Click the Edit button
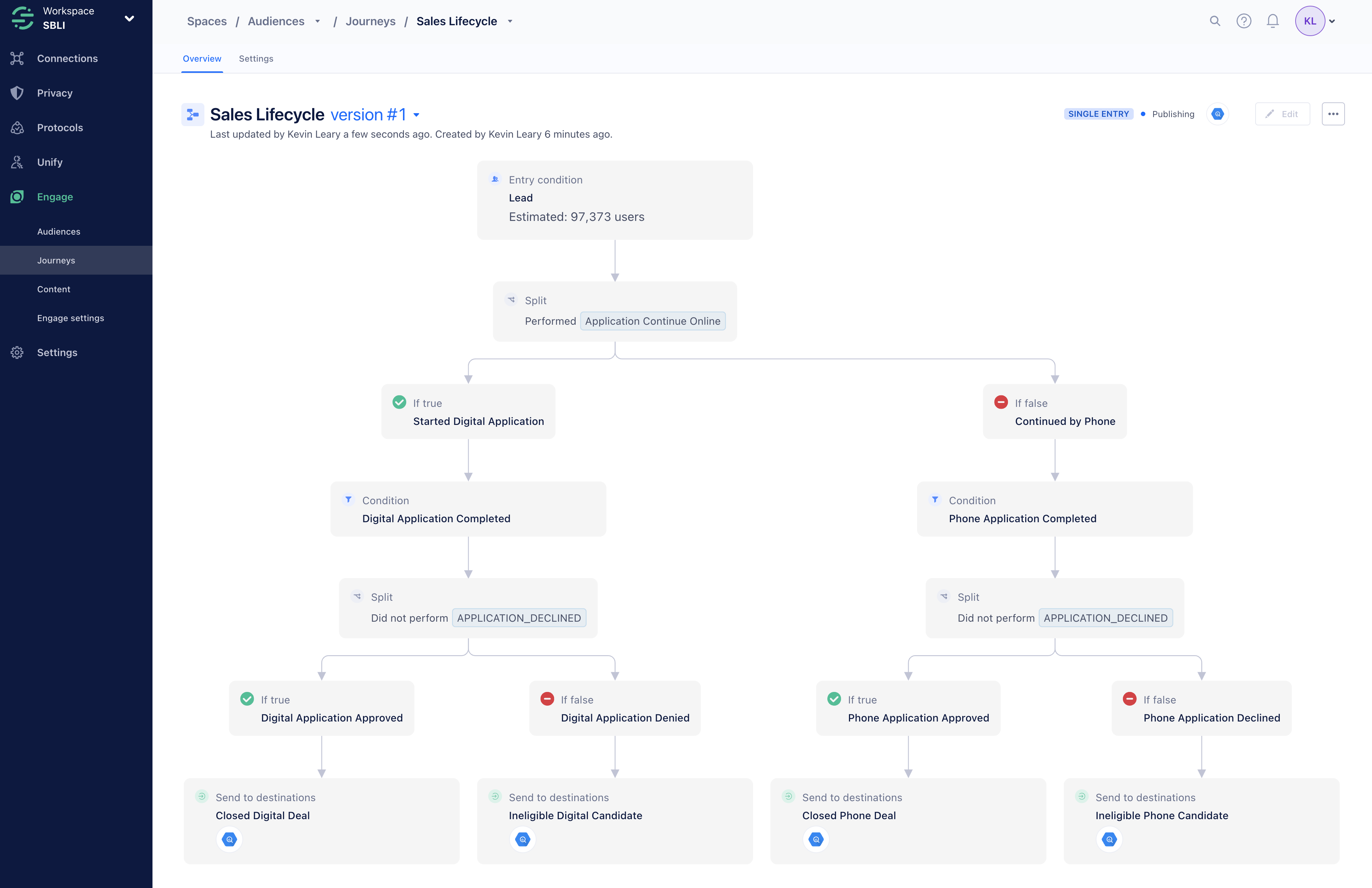This screenshot has height=888, width=1372. 1283,114
